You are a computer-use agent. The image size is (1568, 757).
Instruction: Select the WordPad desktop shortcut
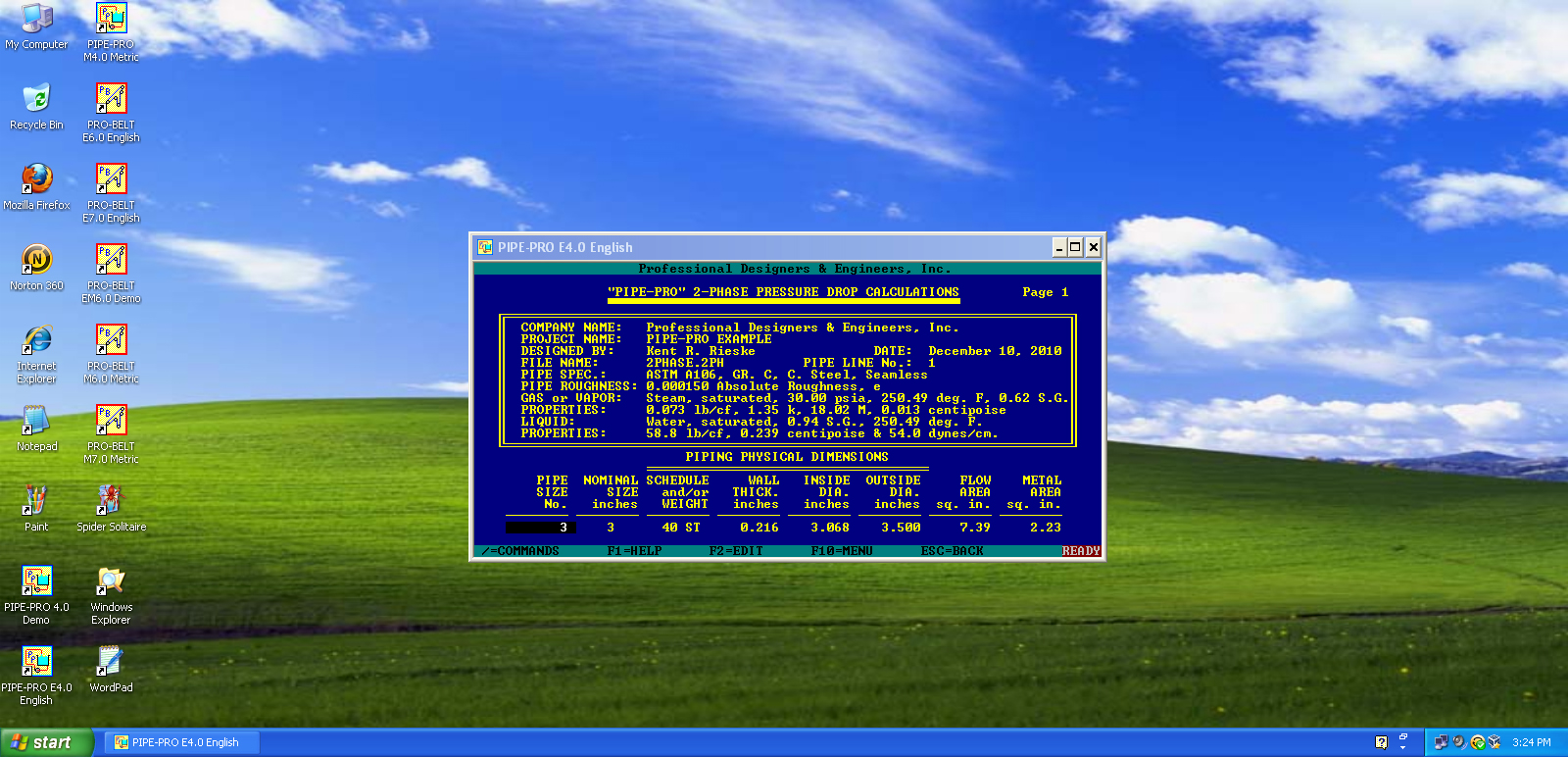click(111, 669)
